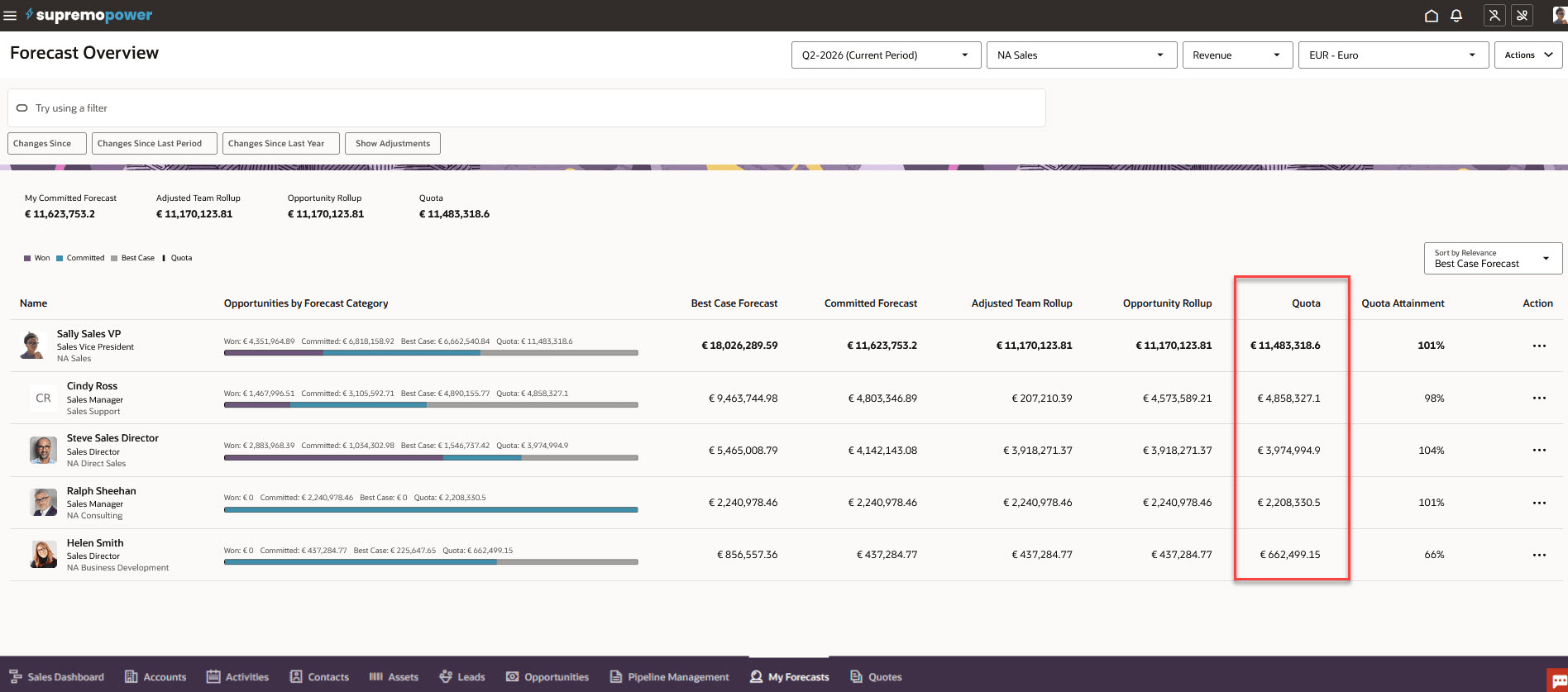Click Ralph Sheehan's avatar photo
The width and height of the screenshot is (1568, 692).
click(x=43, y=502)
